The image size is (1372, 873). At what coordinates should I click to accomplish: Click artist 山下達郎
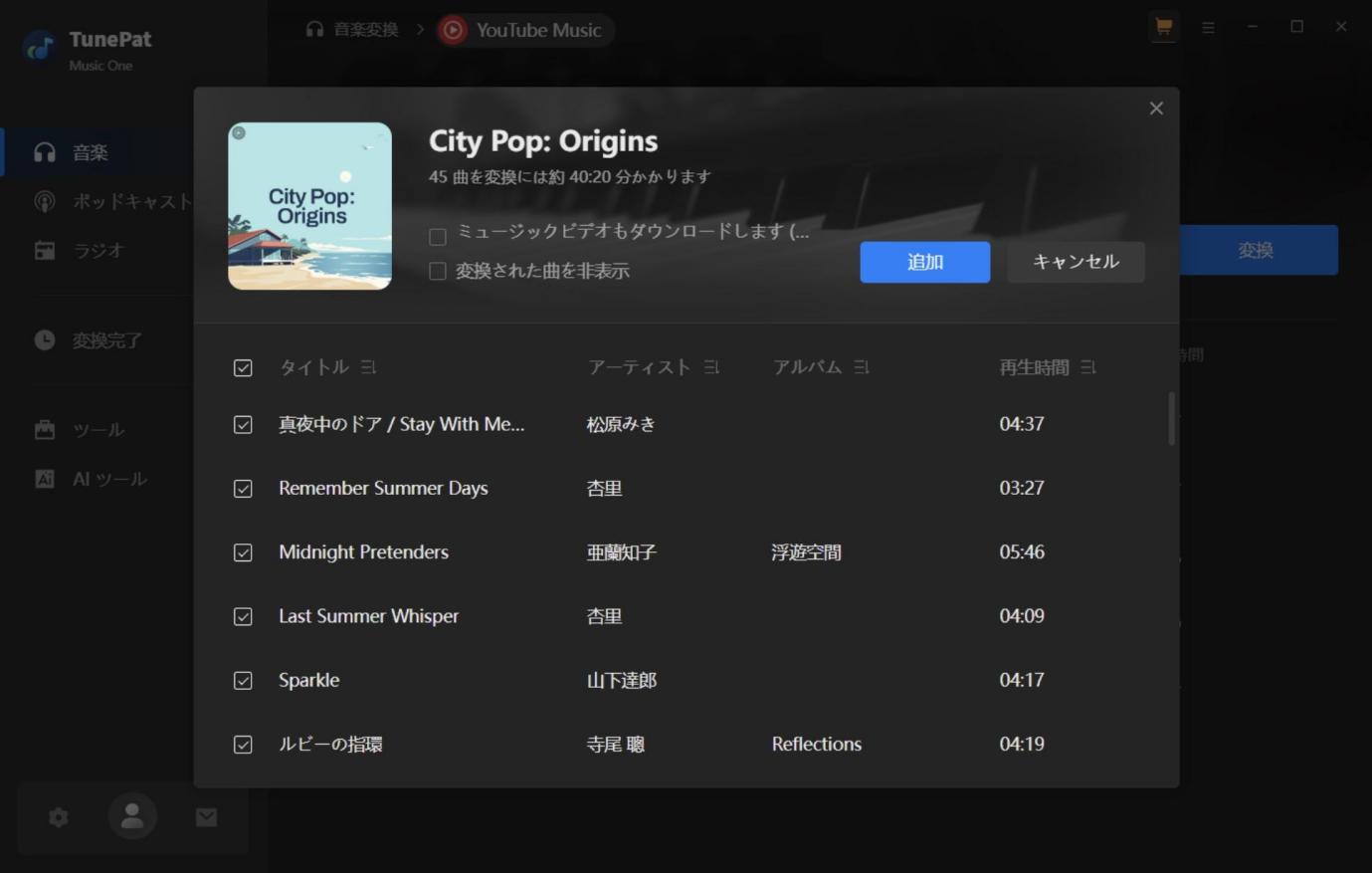[x=621, y=680]
